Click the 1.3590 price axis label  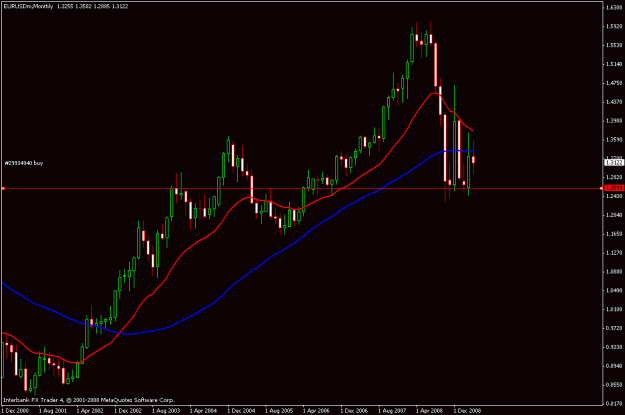(615, 140)
